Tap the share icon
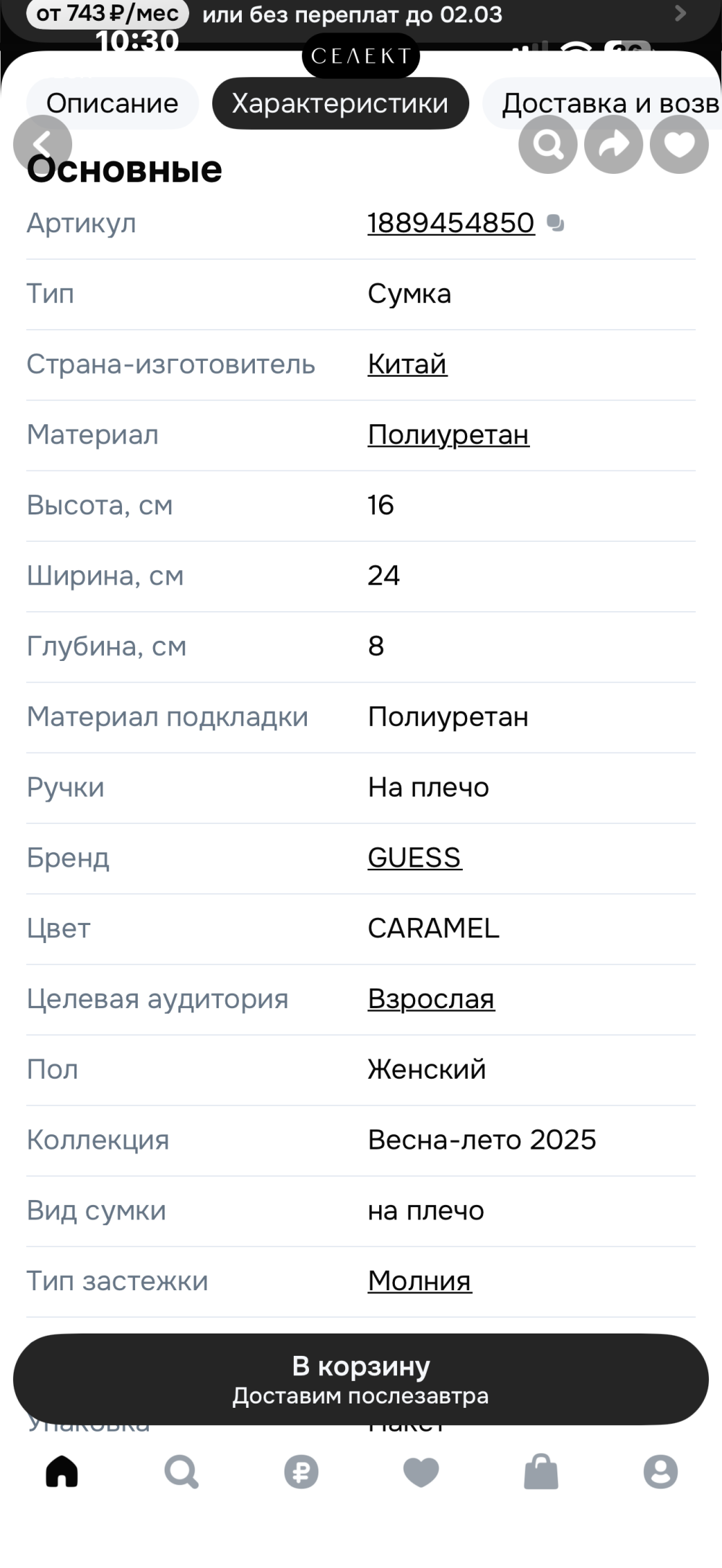 612,144
